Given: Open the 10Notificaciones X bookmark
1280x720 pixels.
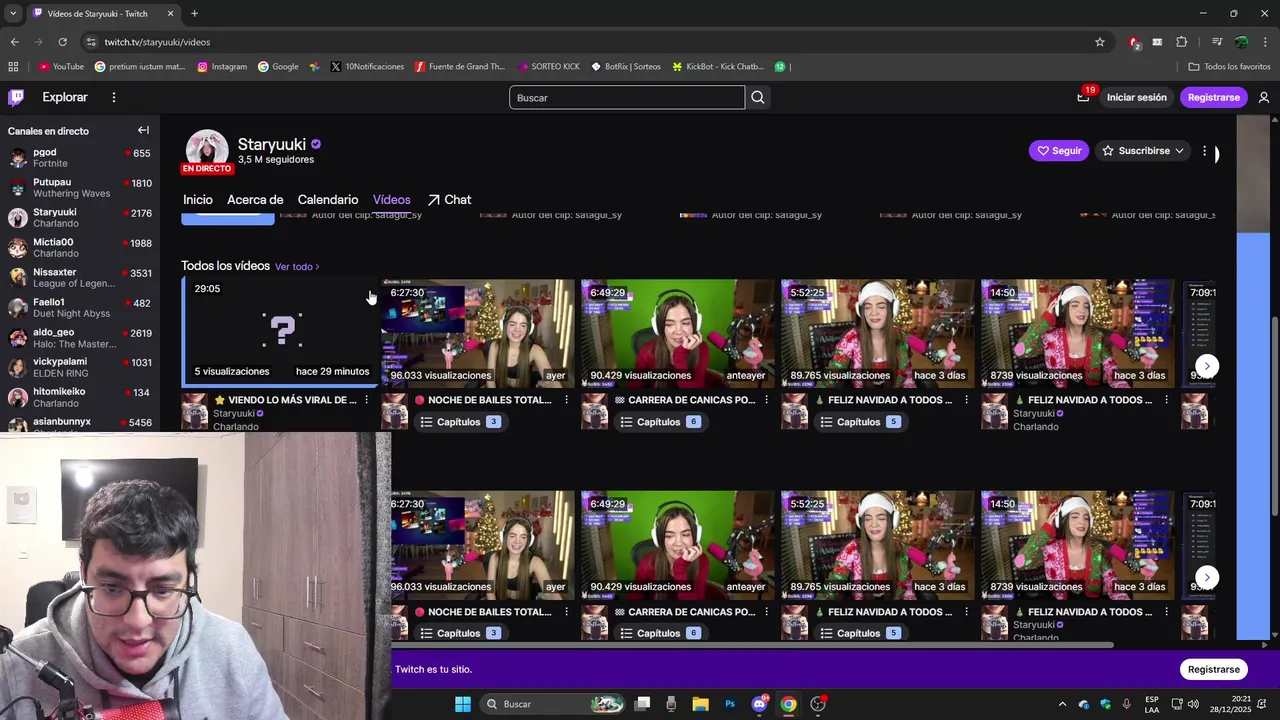Looking at the screenshot, I should [367, 67].
